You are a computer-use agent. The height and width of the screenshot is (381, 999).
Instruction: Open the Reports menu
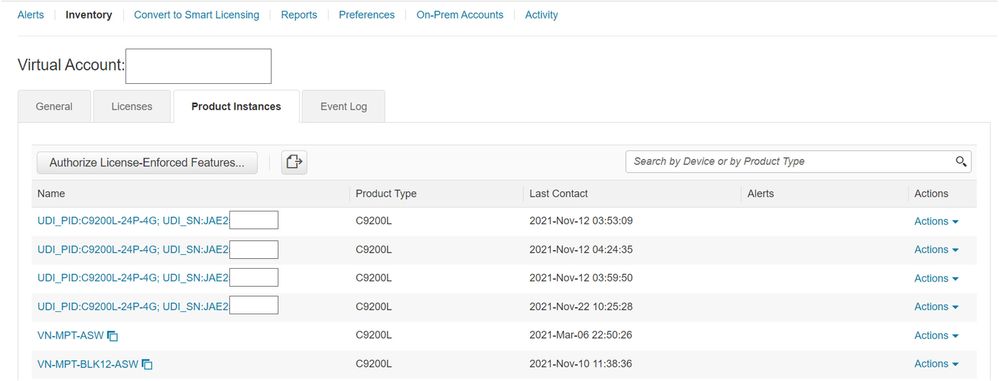pyautogui.click(x=299, y=15)
